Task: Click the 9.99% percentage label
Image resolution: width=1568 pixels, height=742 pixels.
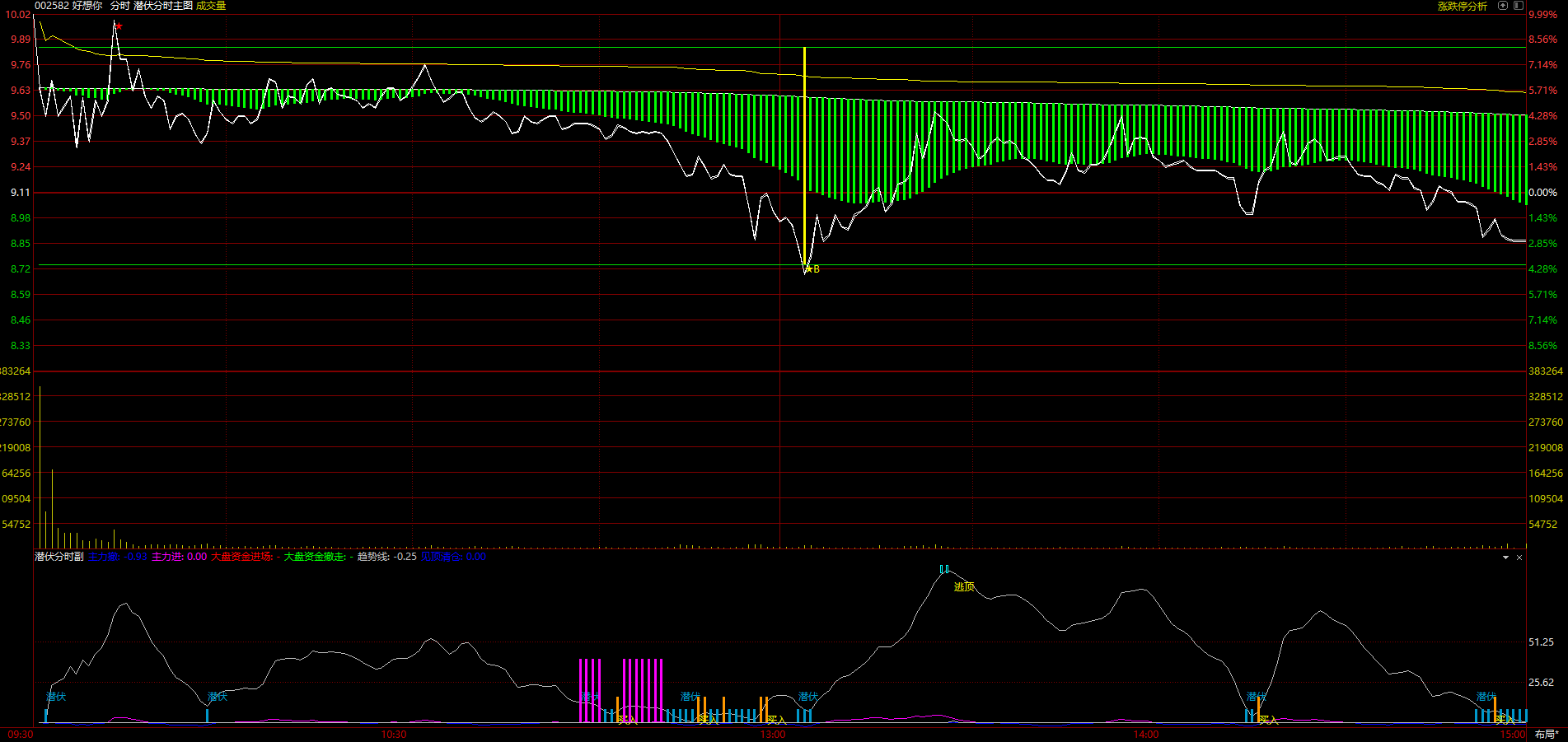Action: click(1543, 14)
